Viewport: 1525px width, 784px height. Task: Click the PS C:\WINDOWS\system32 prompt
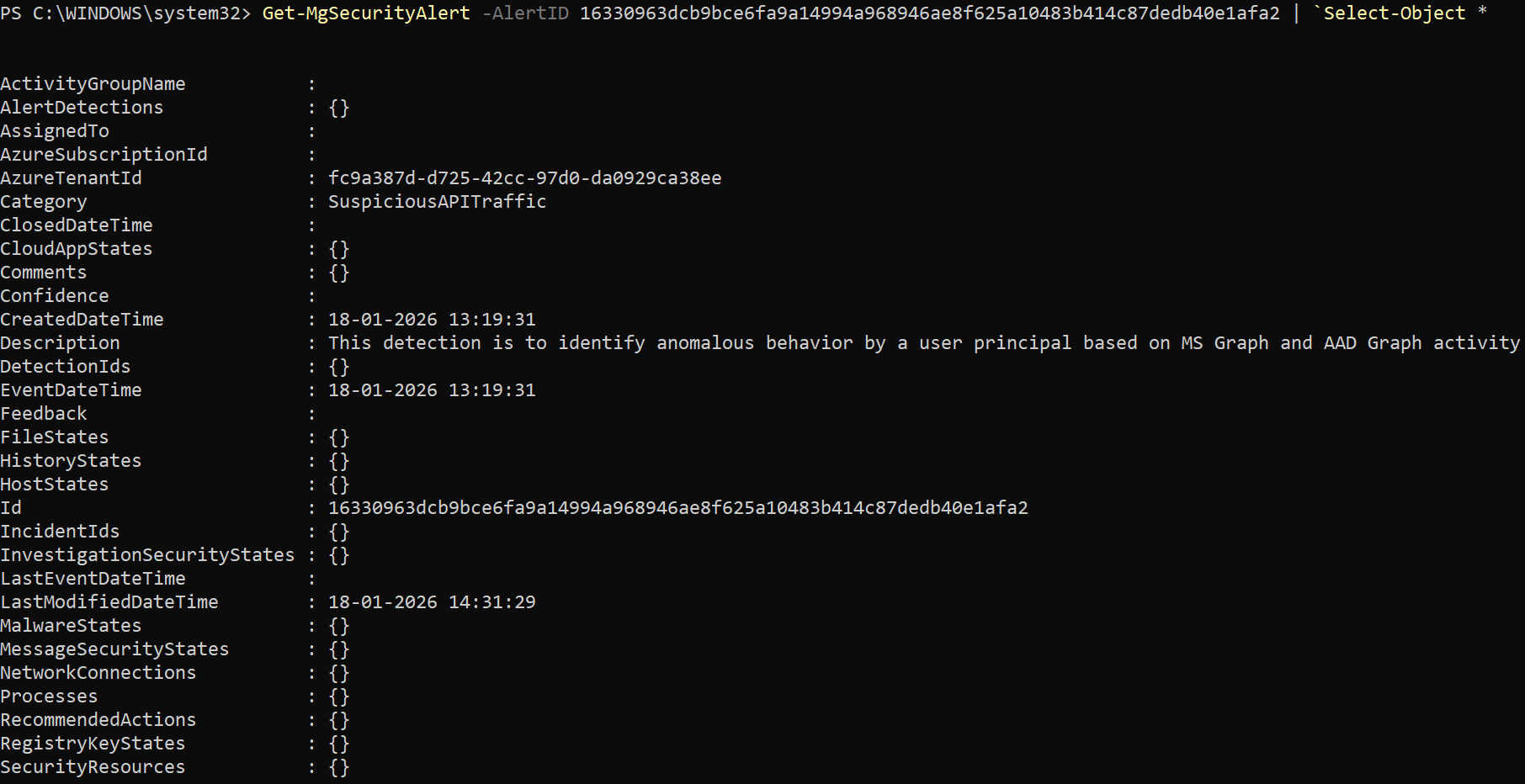pyautogui.click(x=125, y=13)
